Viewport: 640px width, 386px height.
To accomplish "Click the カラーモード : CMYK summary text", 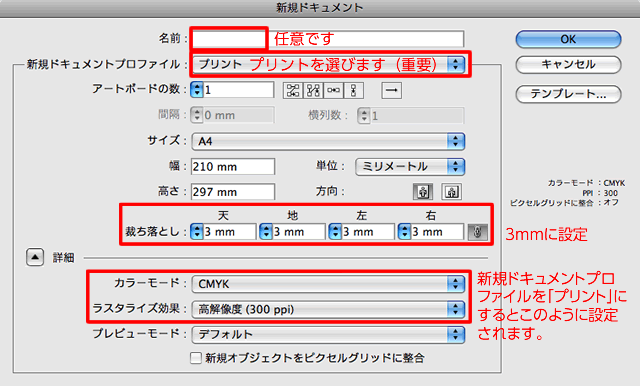I will point(587,183).
